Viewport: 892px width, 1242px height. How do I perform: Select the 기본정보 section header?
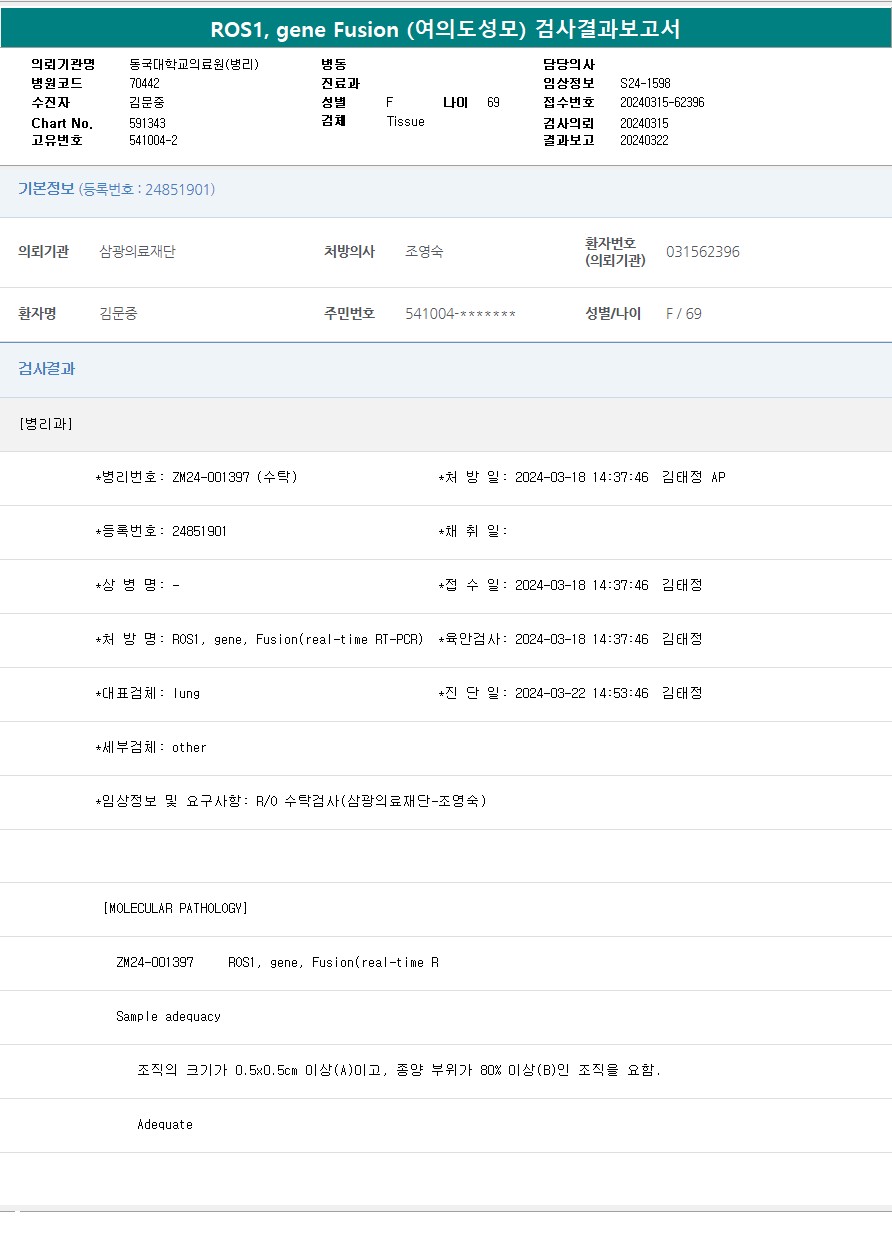(x=46, y=189)
